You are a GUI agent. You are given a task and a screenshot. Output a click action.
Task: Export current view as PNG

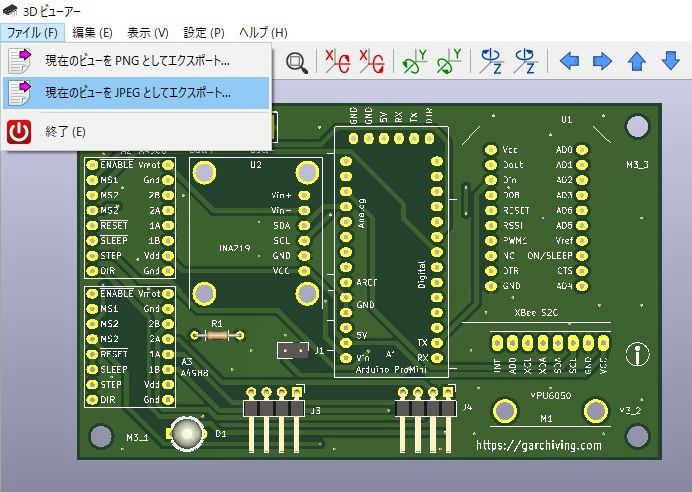point(136,61)
